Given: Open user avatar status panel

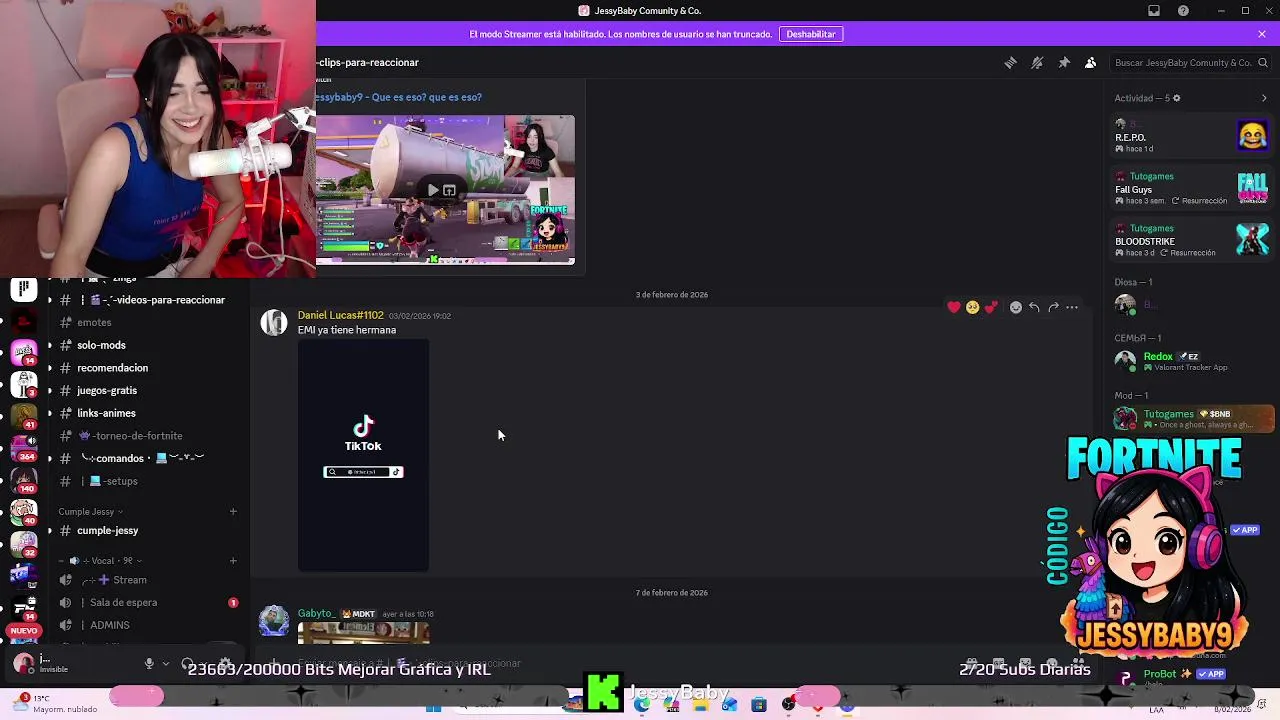Looking at the screenshot, I should pyautogui.click(x=24, y=663).
